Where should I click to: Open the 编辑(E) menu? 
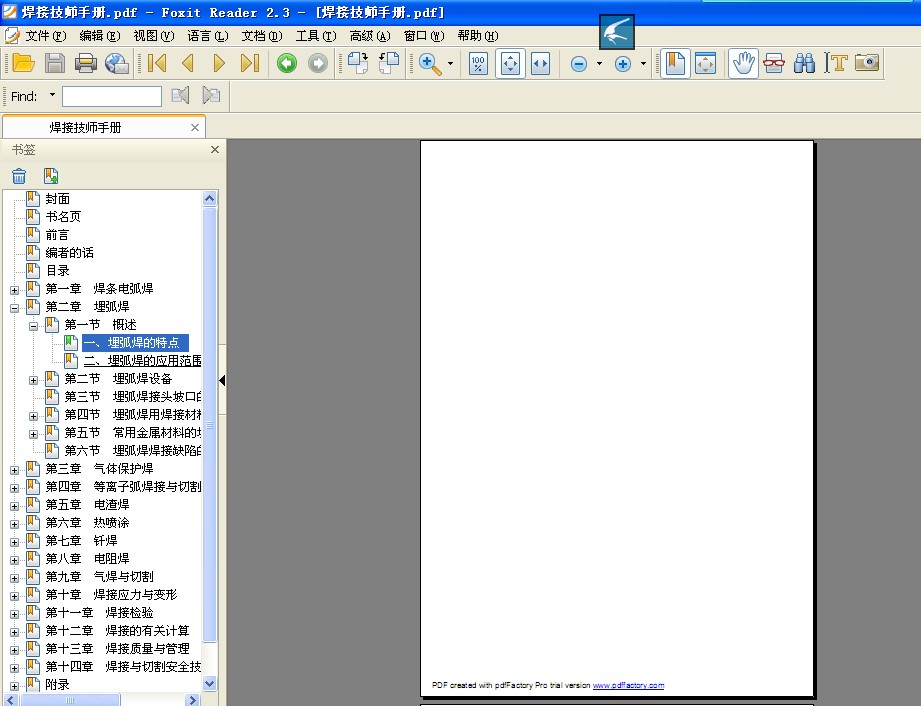tap(100, 36)
